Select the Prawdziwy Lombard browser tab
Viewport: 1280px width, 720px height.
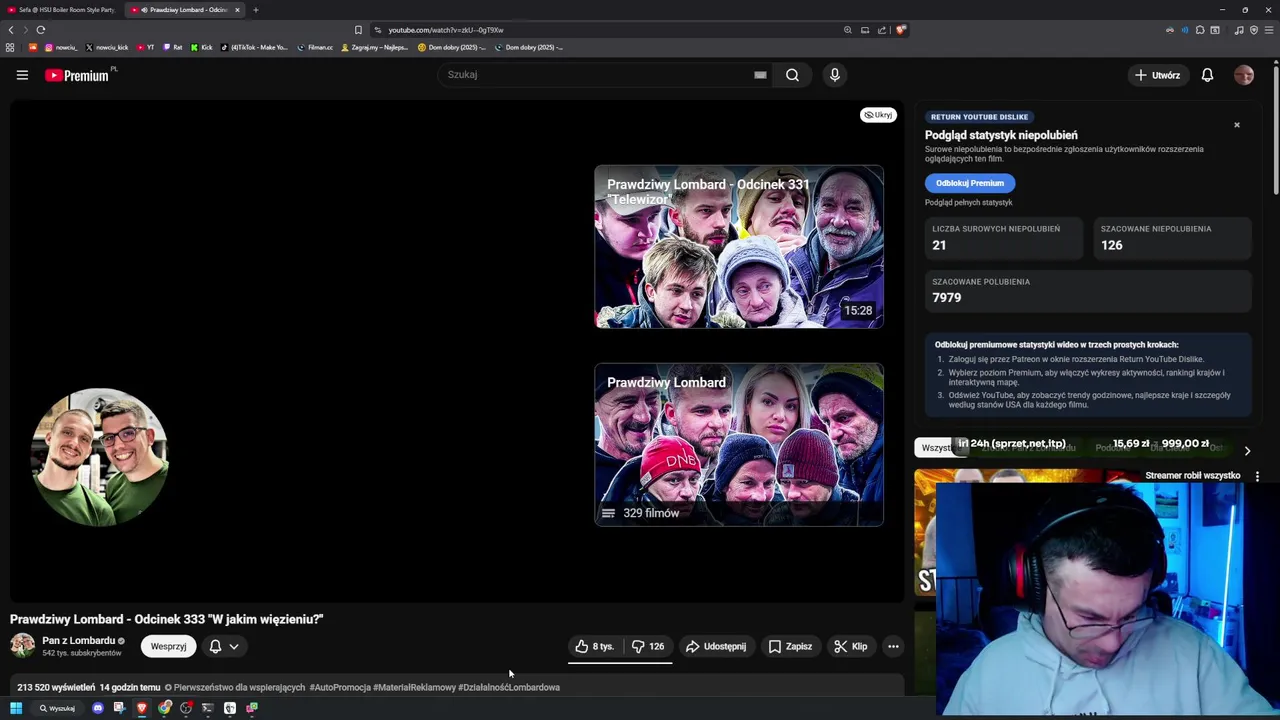pyautogui.click(x=185, y=10)
